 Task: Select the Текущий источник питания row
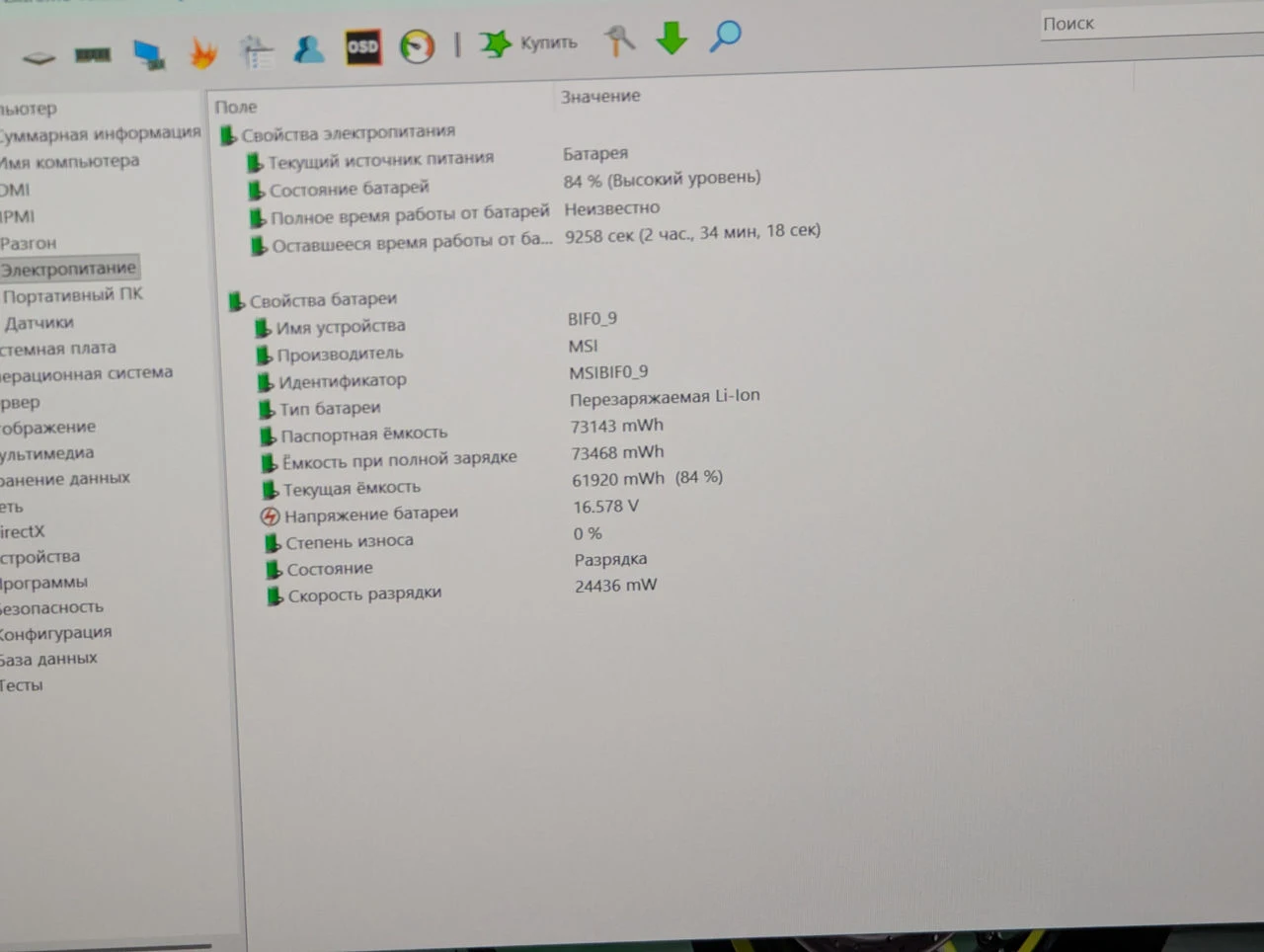tap(381, 159)
